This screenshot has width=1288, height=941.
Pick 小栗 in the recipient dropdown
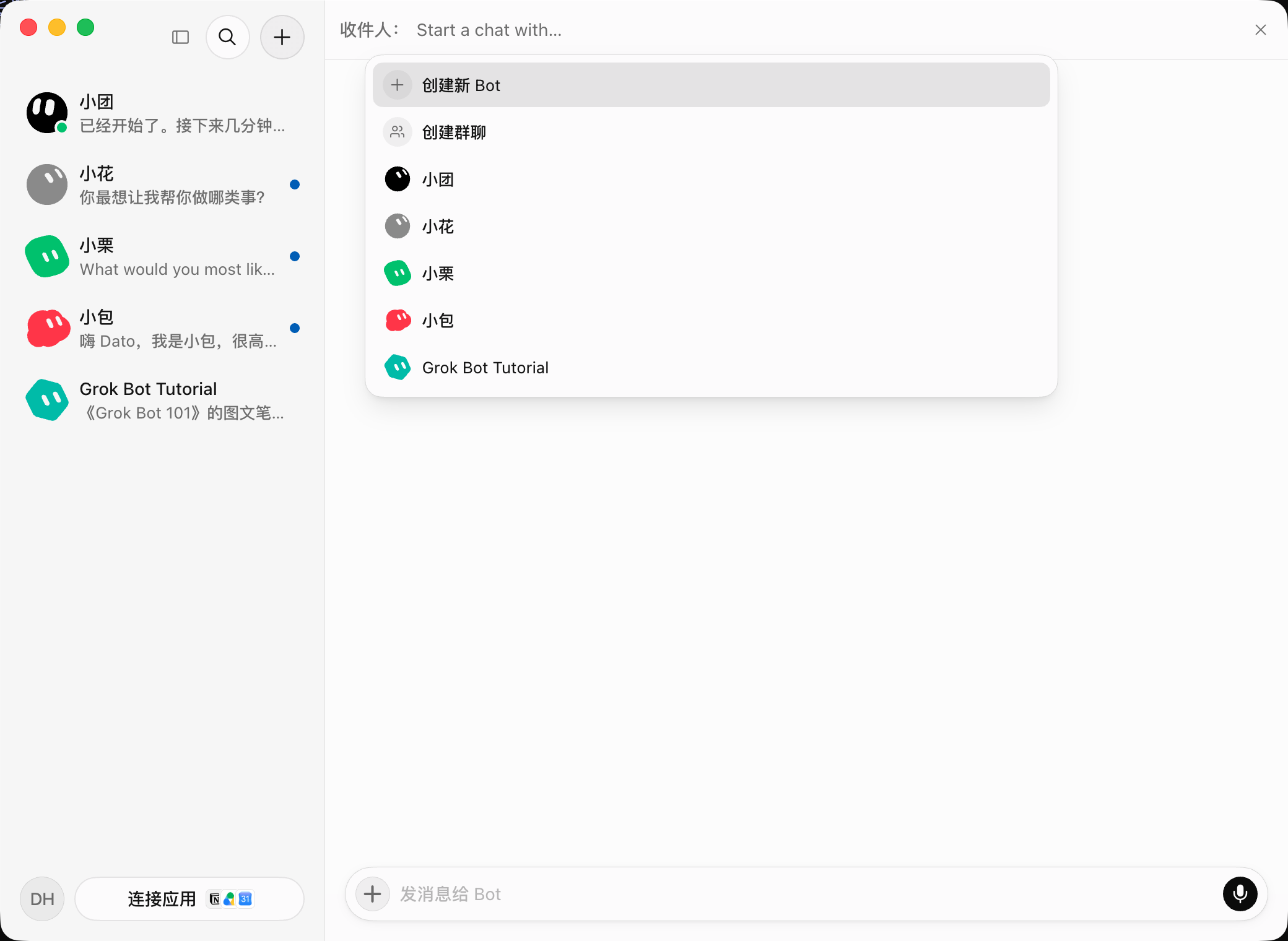(711, 273)
